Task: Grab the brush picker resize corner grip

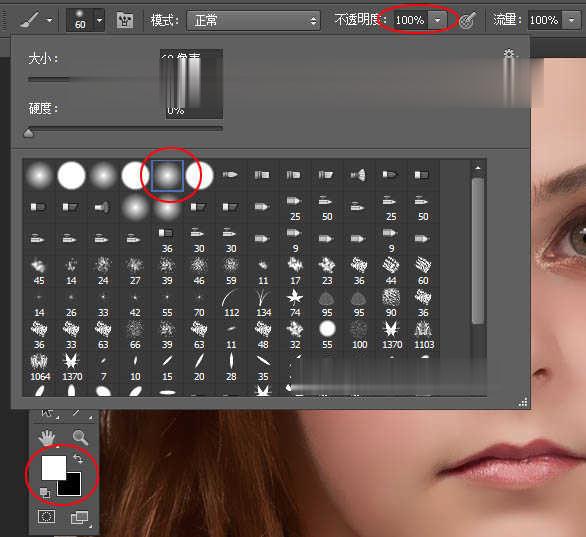Action: pos(522,402)
